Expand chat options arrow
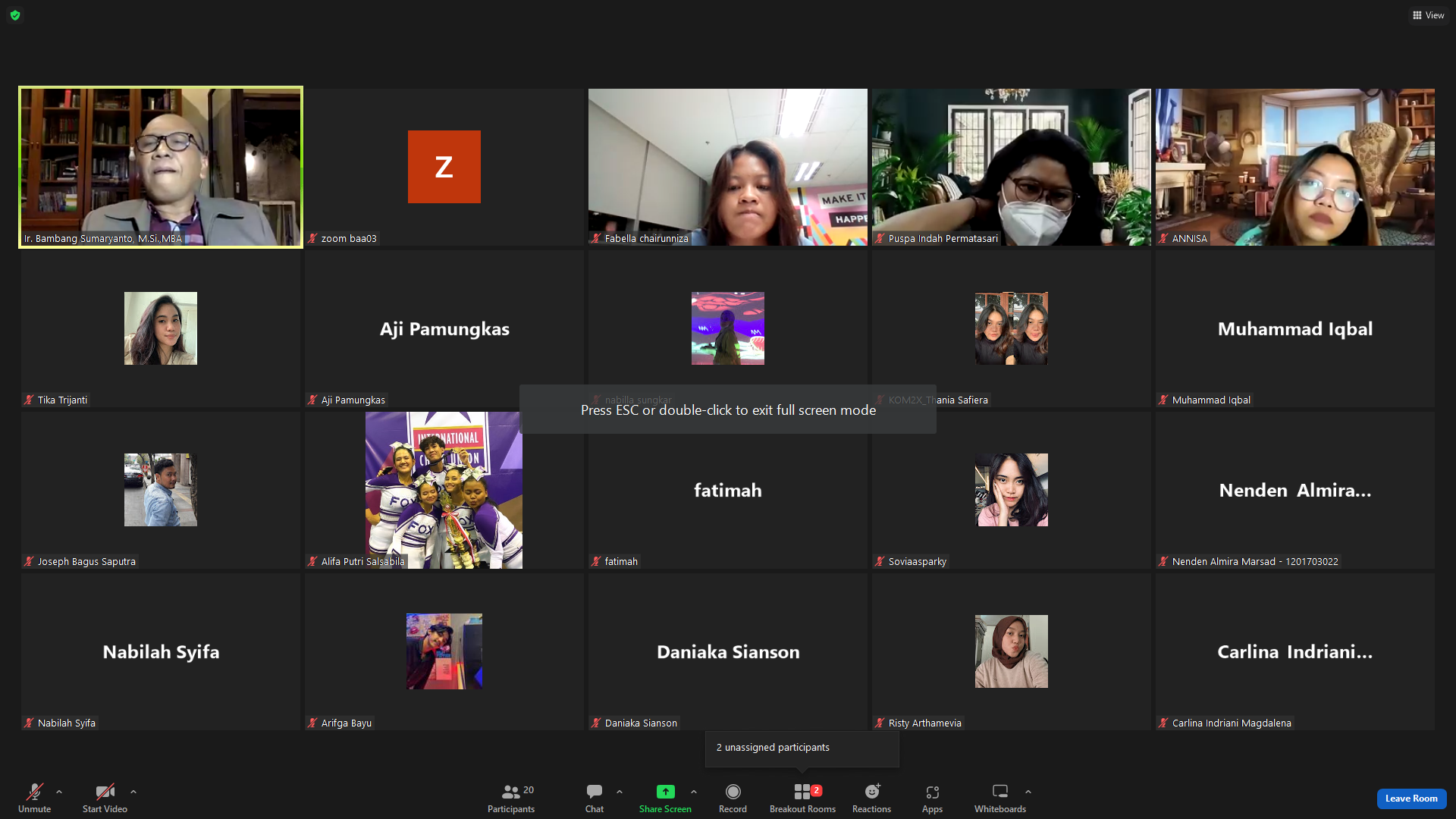 tap(620, 792)
